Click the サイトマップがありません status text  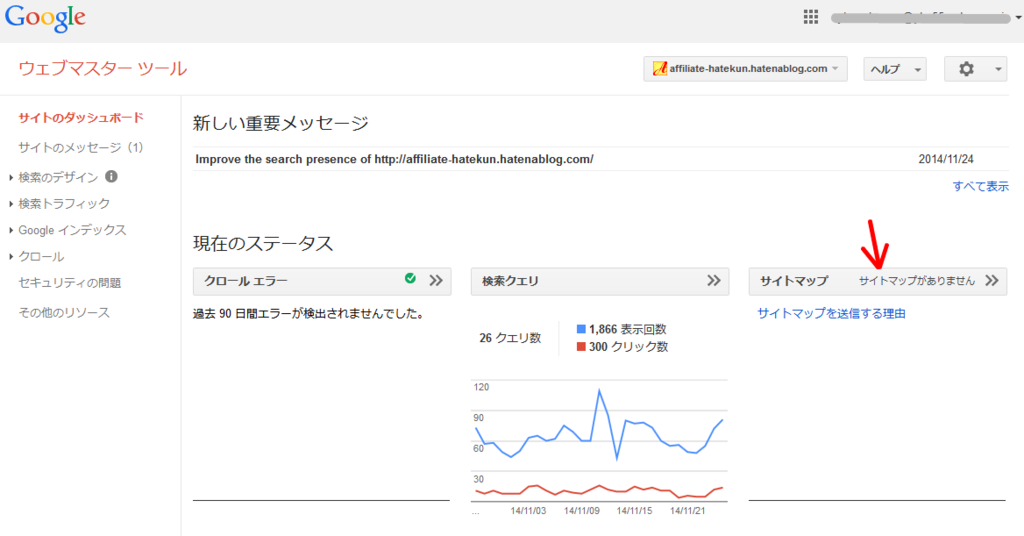click(x=916, y=281)
